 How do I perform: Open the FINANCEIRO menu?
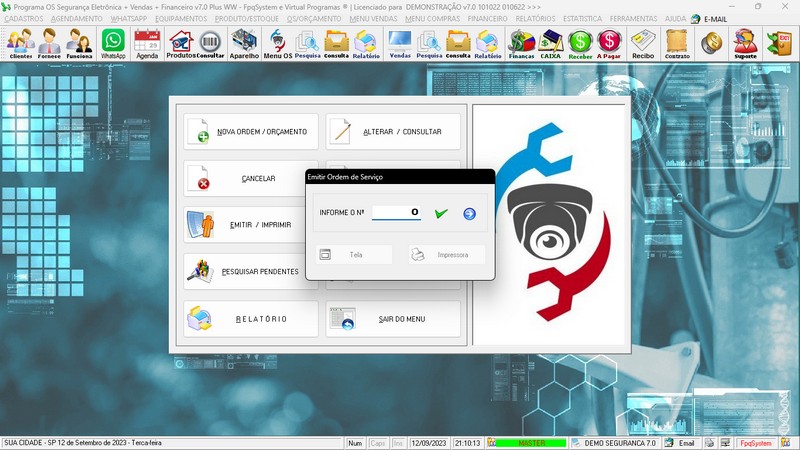487,19
